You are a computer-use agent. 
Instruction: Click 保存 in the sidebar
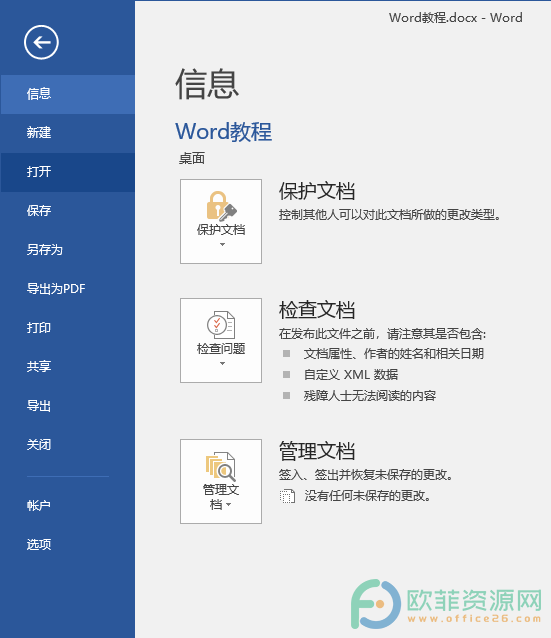tap(68, 211)
